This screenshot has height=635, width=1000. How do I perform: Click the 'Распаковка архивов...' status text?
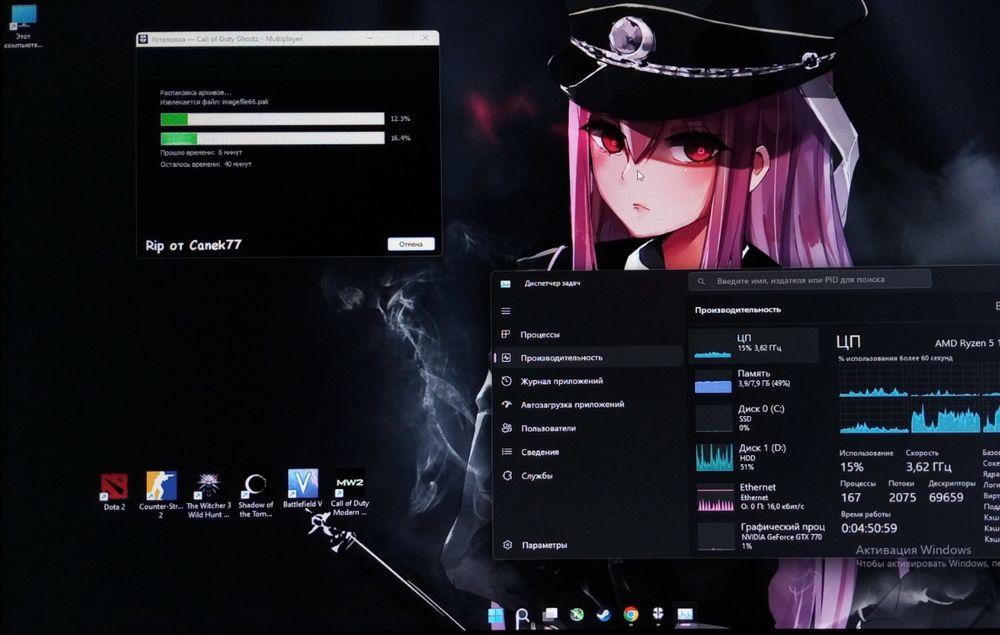coord(196,92)
